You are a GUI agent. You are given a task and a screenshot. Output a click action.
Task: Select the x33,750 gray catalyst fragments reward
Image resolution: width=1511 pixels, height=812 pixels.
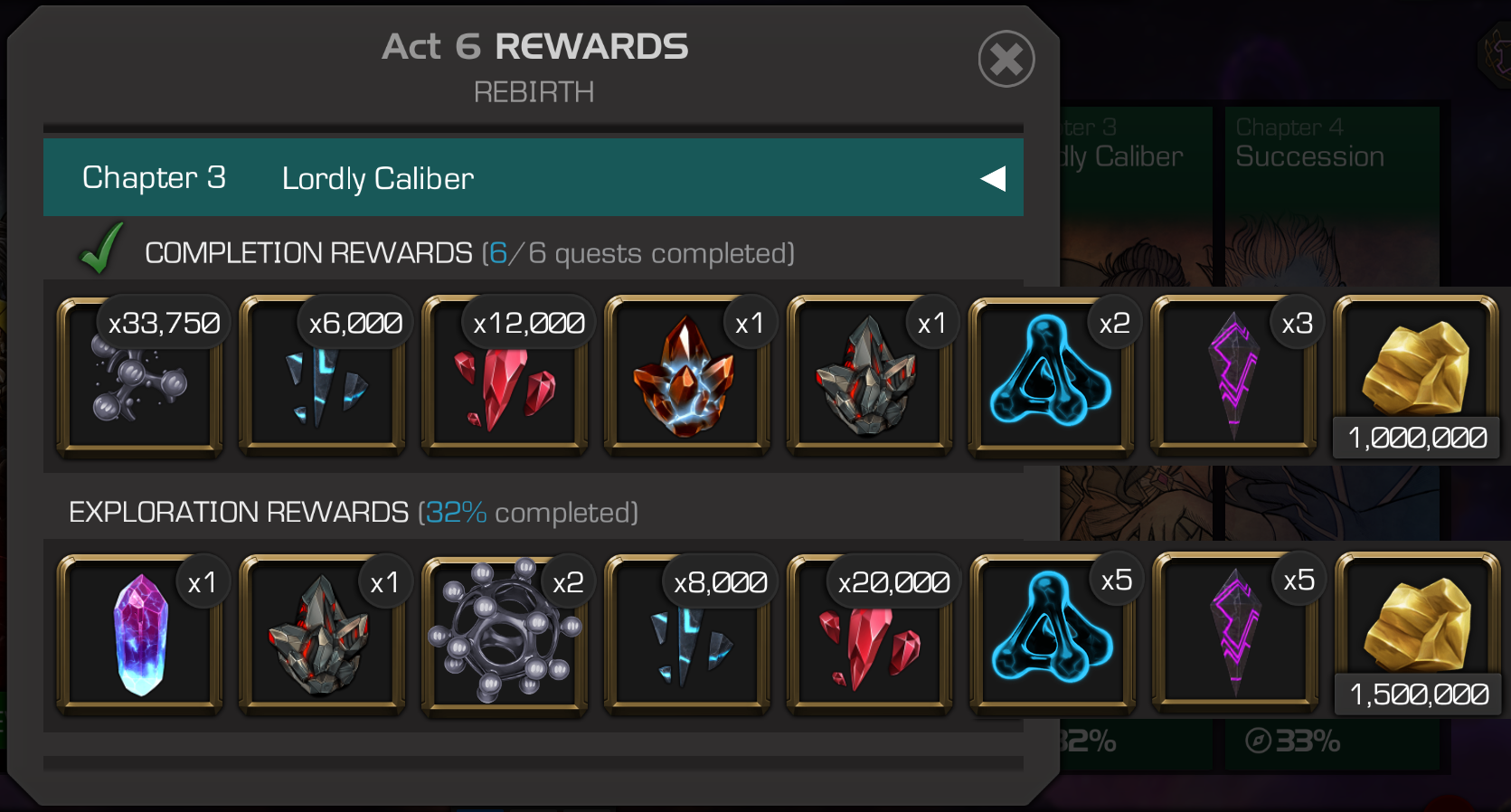click(x=140, y=374)
